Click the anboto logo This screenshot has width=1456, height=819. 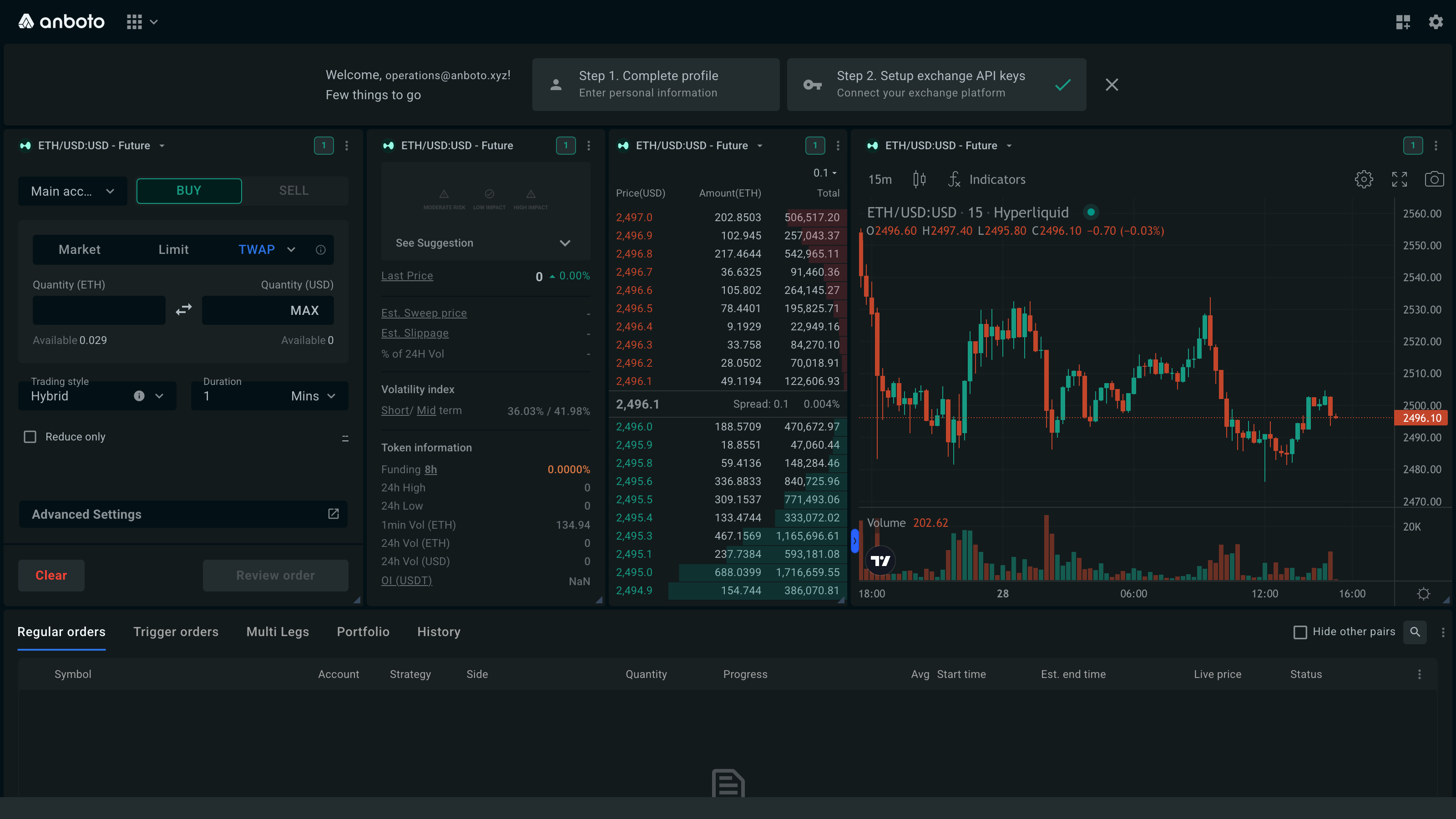[61, 21]
